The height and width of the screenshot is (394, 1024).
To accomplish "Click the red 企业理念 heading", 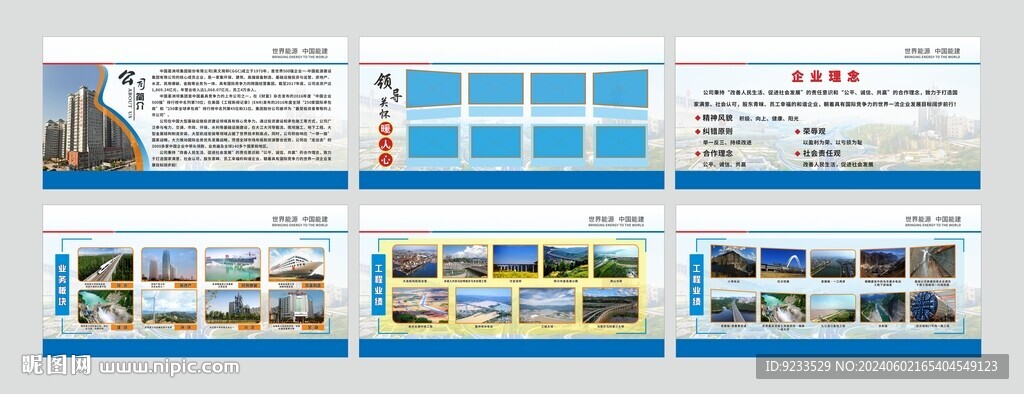I will tap(825, 76).
